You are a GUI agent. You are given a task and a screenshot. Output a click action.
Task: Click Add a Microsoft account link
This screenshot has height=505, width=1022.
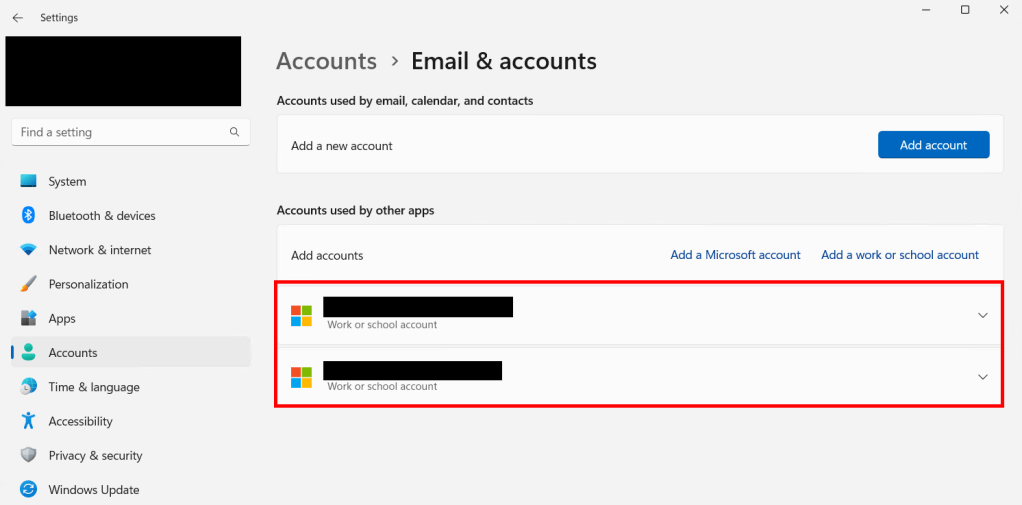735,255
